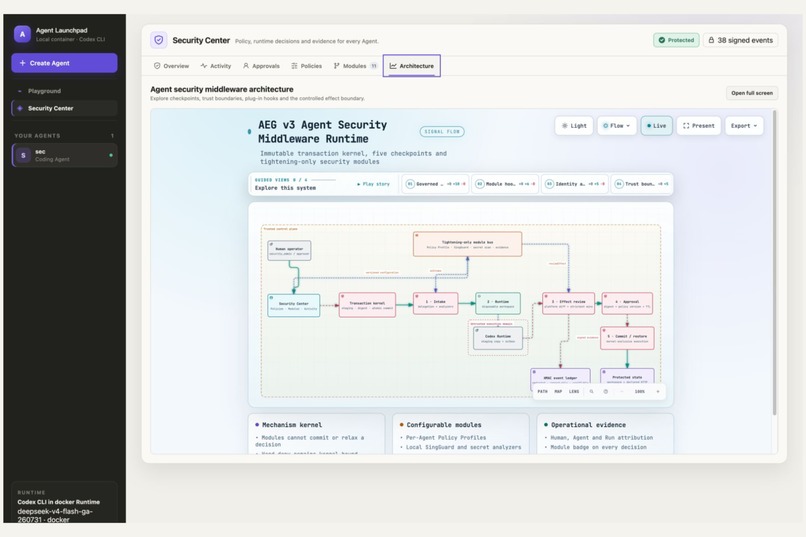This screenshot has width=806, height=537.
Task: Open the Modules tab
Action: click(355, 66)
